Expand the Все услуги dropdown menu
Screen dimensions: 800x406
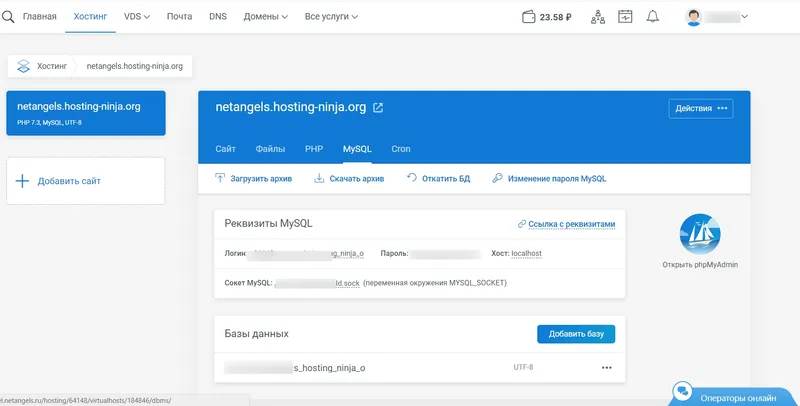(x=331, y=16)
